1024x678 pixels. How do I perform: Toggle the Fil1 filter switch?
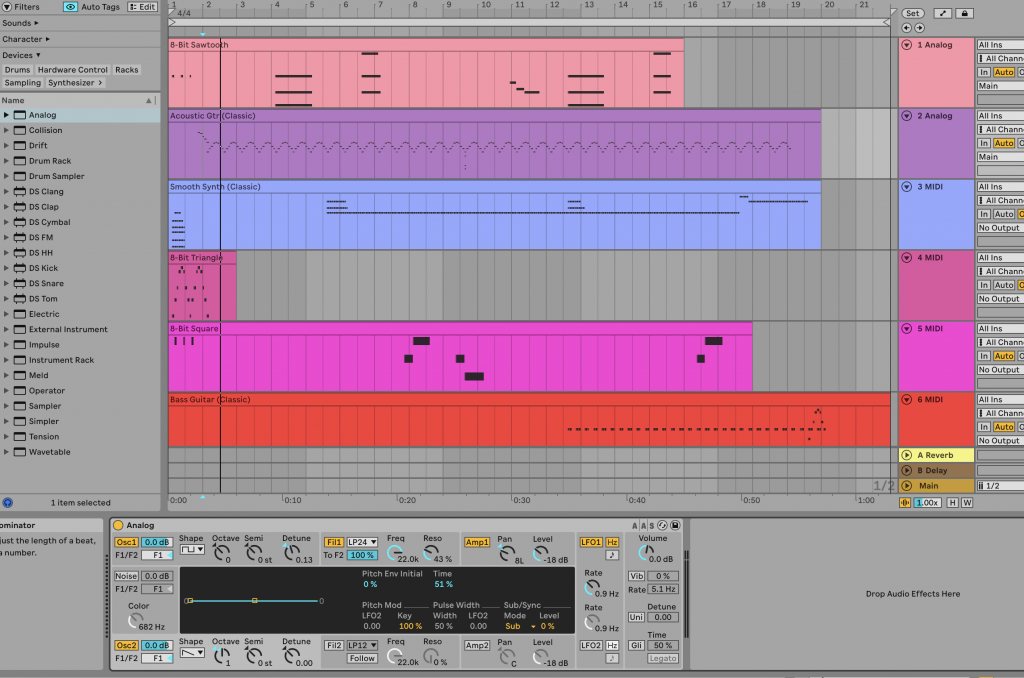(x=333, y=542)
